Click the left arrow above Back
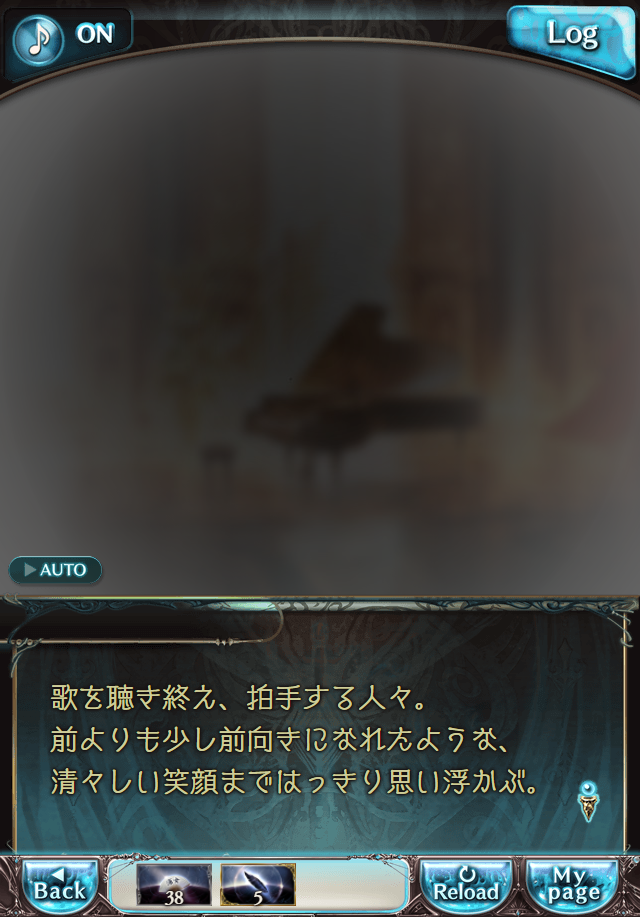The image size is (640, 917). 59,874
